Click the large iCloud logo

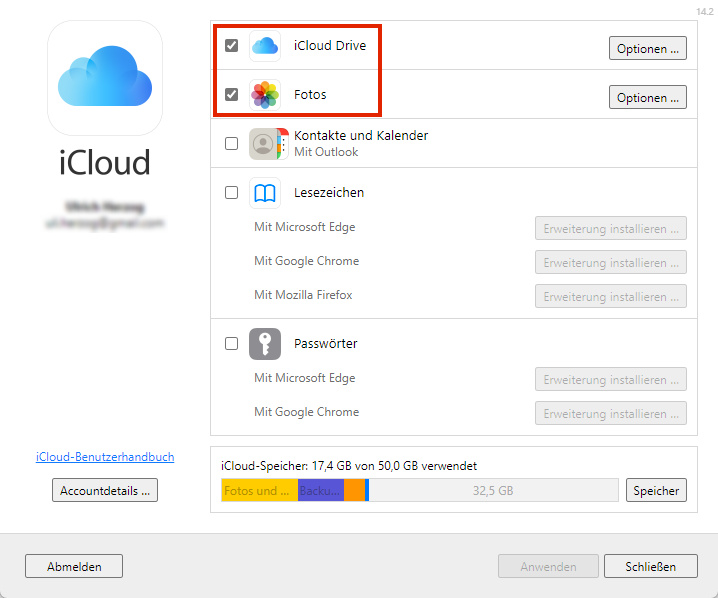(x=105, y=78)
